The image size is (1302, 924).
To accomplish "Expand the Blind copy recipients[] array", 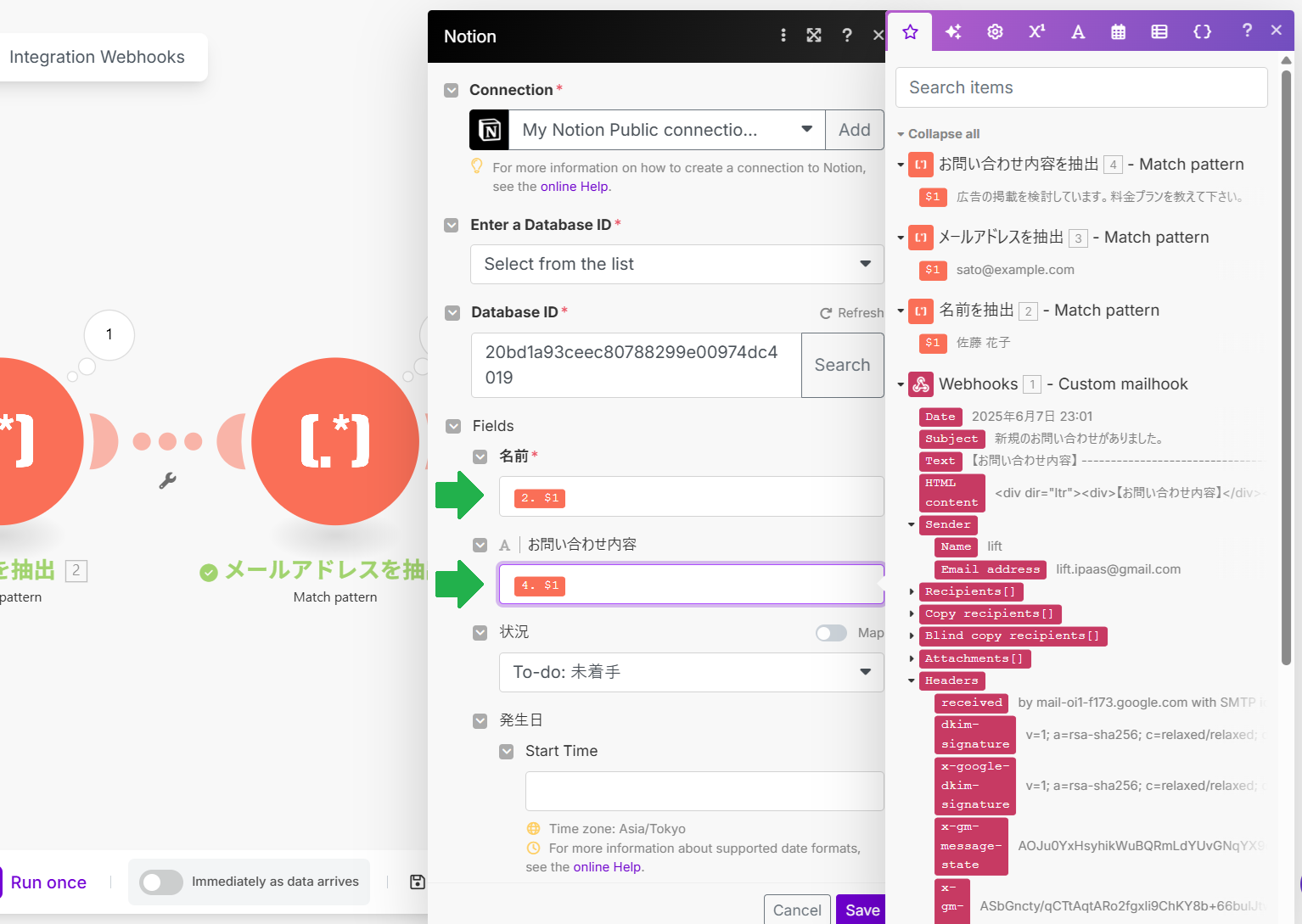I will point(912,636).
